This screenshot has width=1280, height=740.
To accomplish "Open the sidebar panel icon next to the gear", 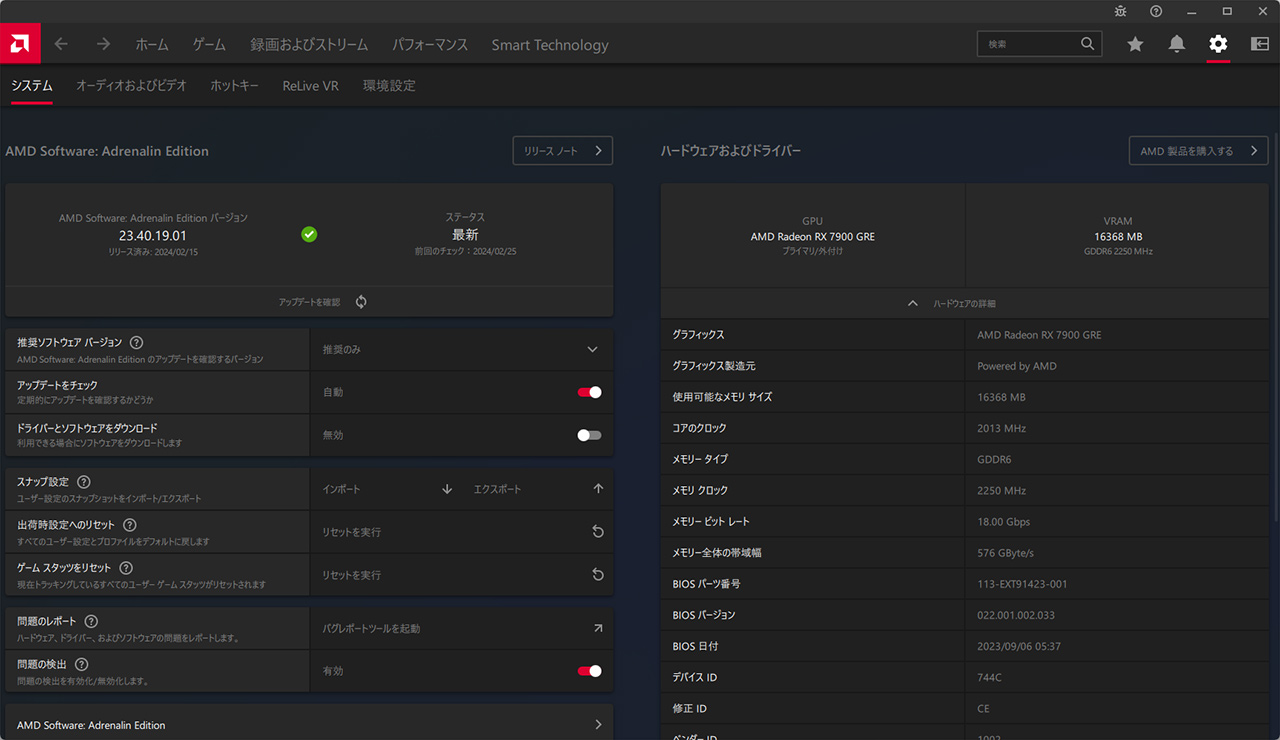I will pos(1260,44).
